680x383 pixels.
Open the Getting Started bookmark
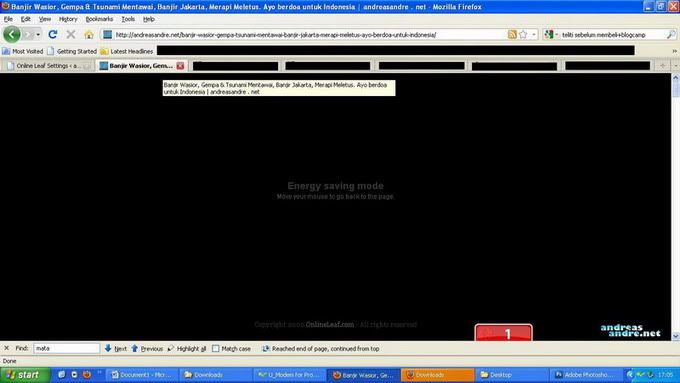[x=72, y=51]
